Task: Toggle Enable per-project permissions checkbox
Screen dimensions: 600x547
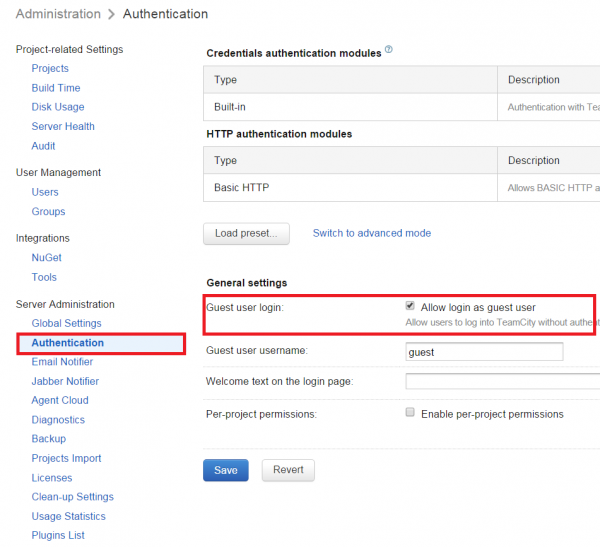Action: pos(410,413)
